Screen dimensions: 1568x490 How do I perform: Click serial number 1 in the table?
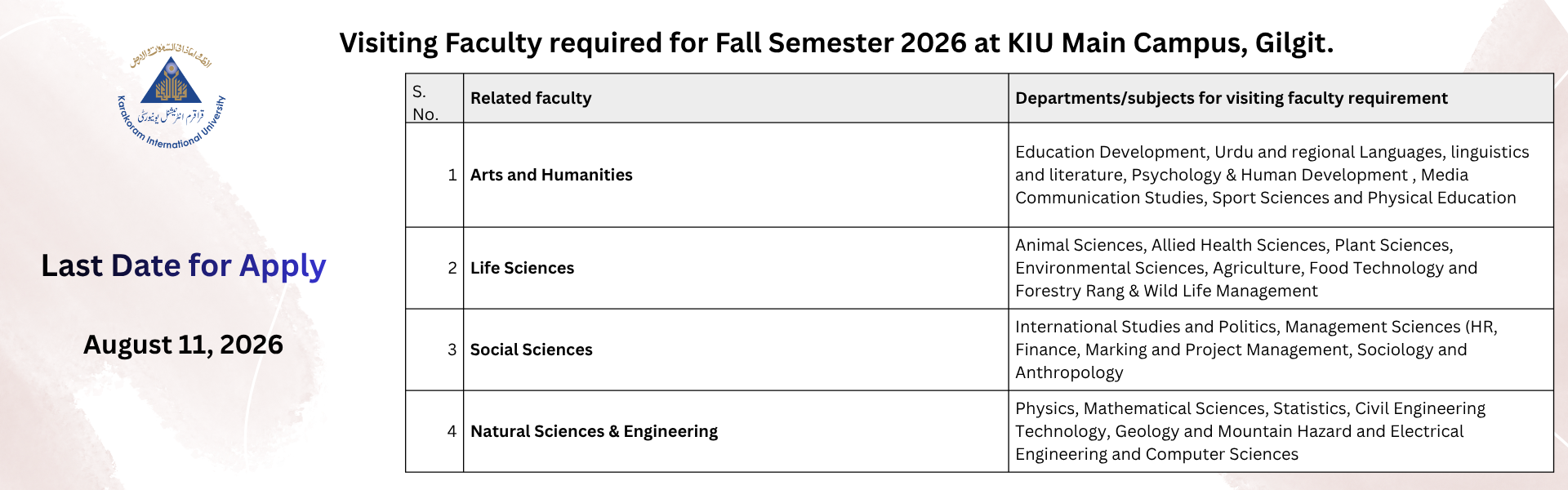coord(452,175)
